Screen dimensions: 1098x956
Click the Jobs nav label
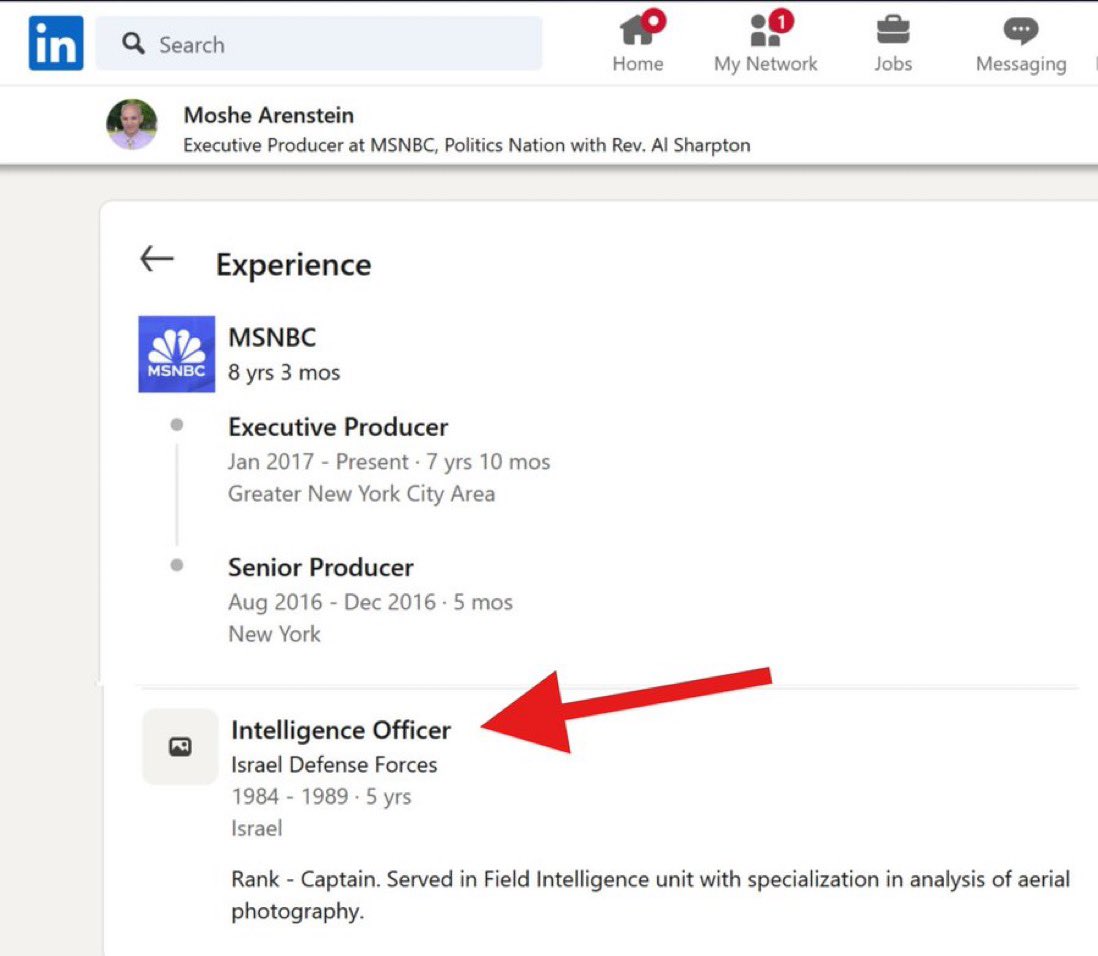point(893,64)
